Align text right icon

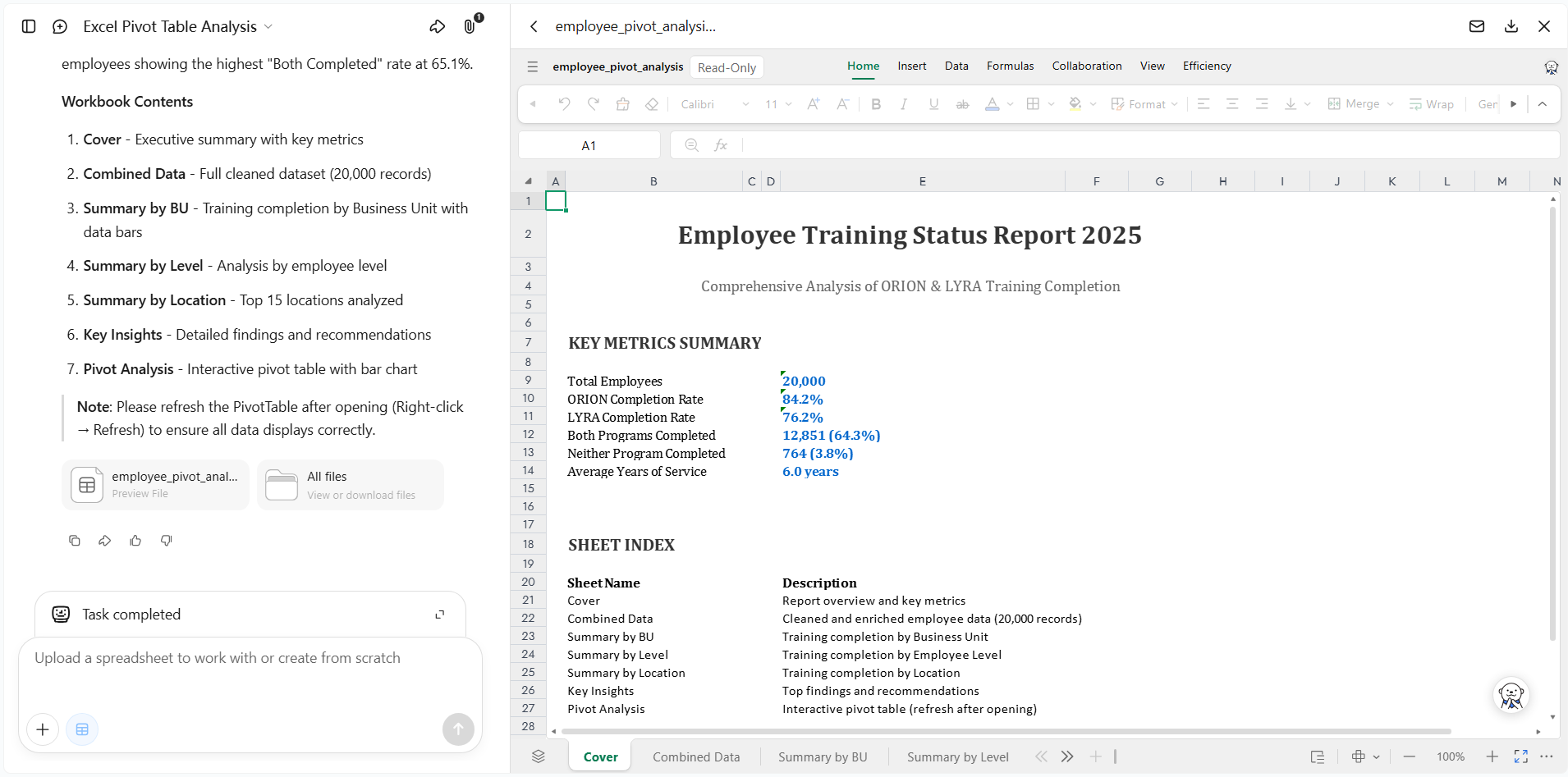tap(1262, 104)
